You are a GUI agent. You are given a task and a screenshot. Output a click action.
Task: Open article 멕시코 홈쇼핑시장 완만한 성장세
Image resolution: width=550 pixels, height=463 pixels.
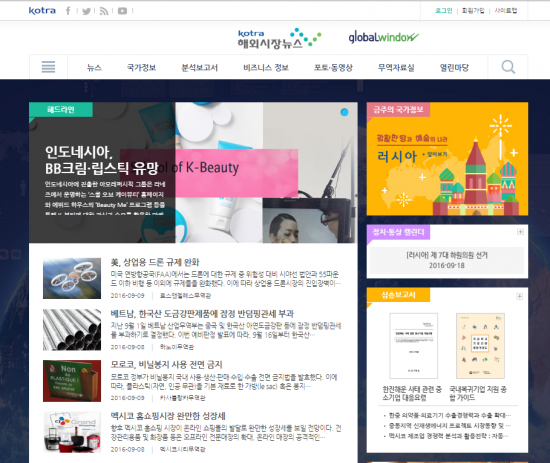(x=168, y=416)
